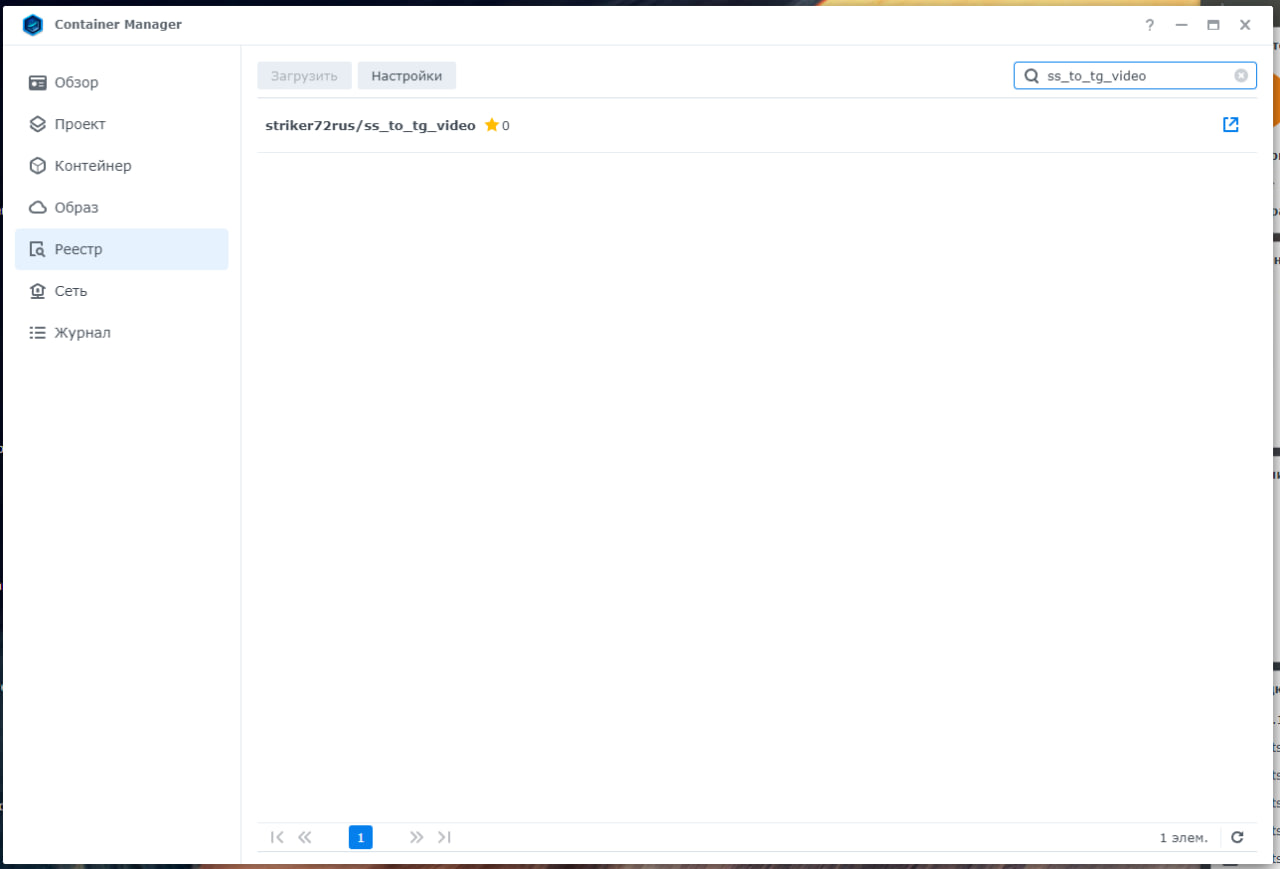Minimize the Container Manager window
The width and height of the screenshot is (1280, 869).
click(1182, 25)
